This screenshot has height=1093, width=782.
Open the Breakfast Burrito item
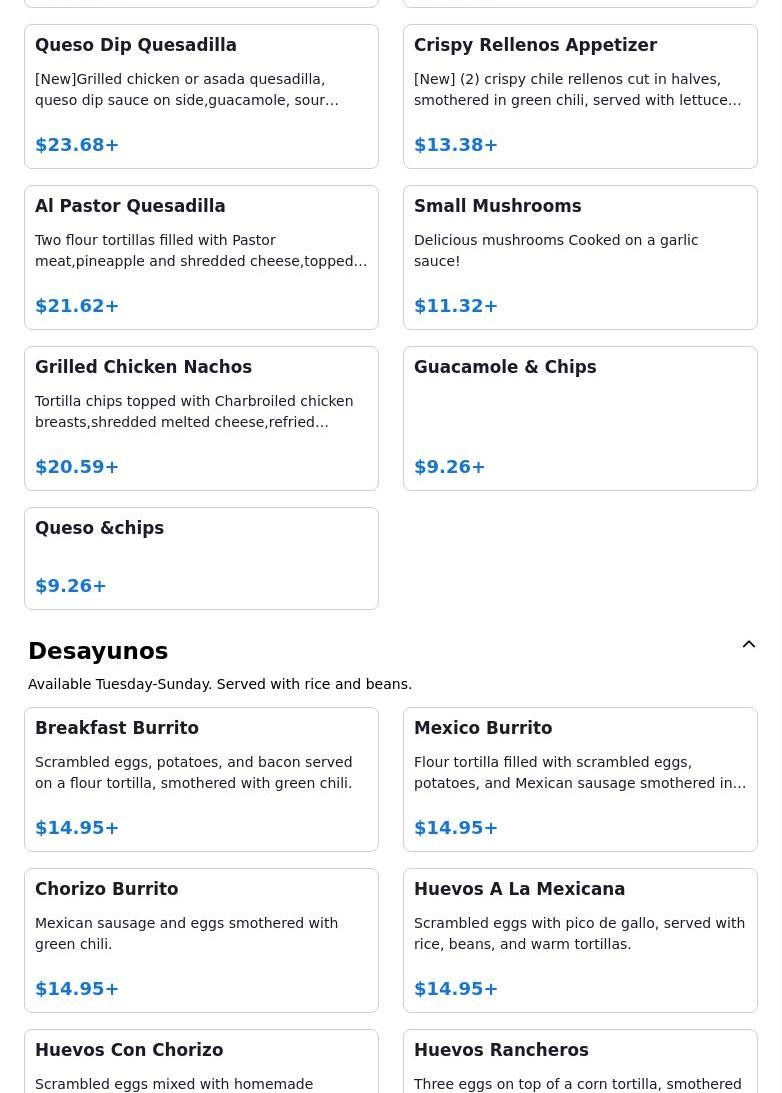[201, 779]
